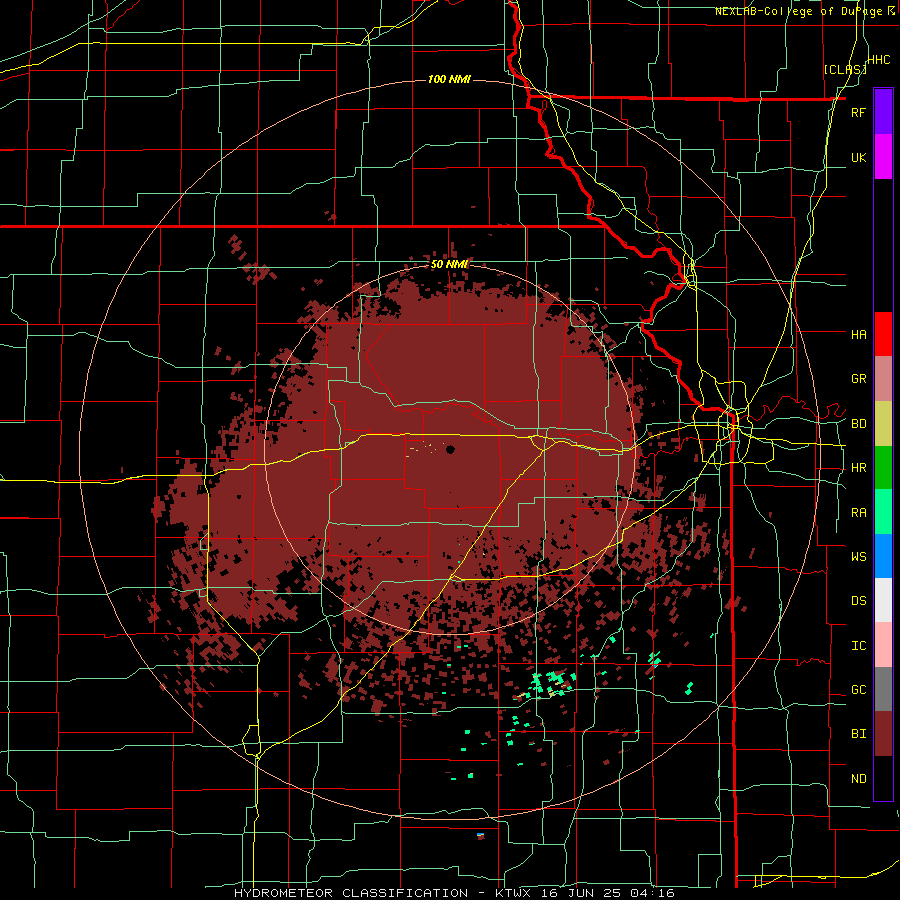Image resolution: width=900 pixels, height=900 pixels.
Task: Pick the mint green RA legend swatch
Action: point(883,512)
